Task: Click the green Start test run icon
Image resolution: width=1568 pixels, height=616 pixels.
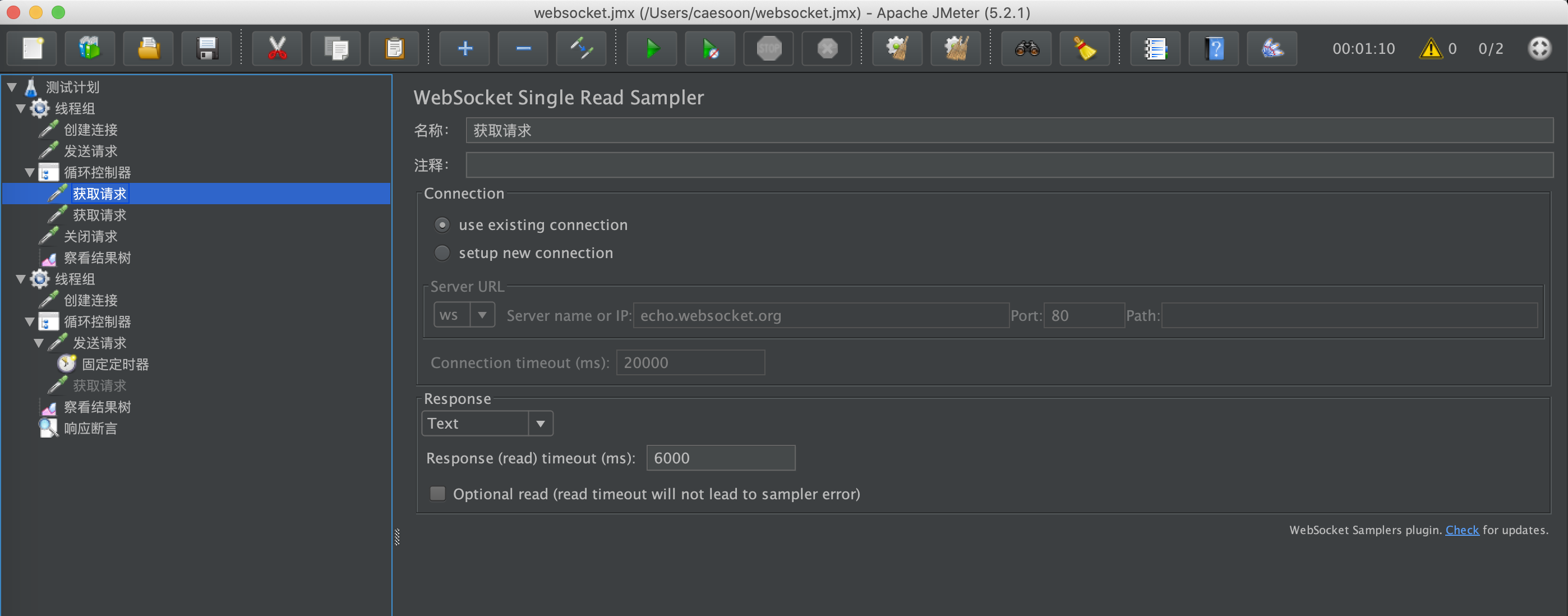Action: tap(652, 49)
